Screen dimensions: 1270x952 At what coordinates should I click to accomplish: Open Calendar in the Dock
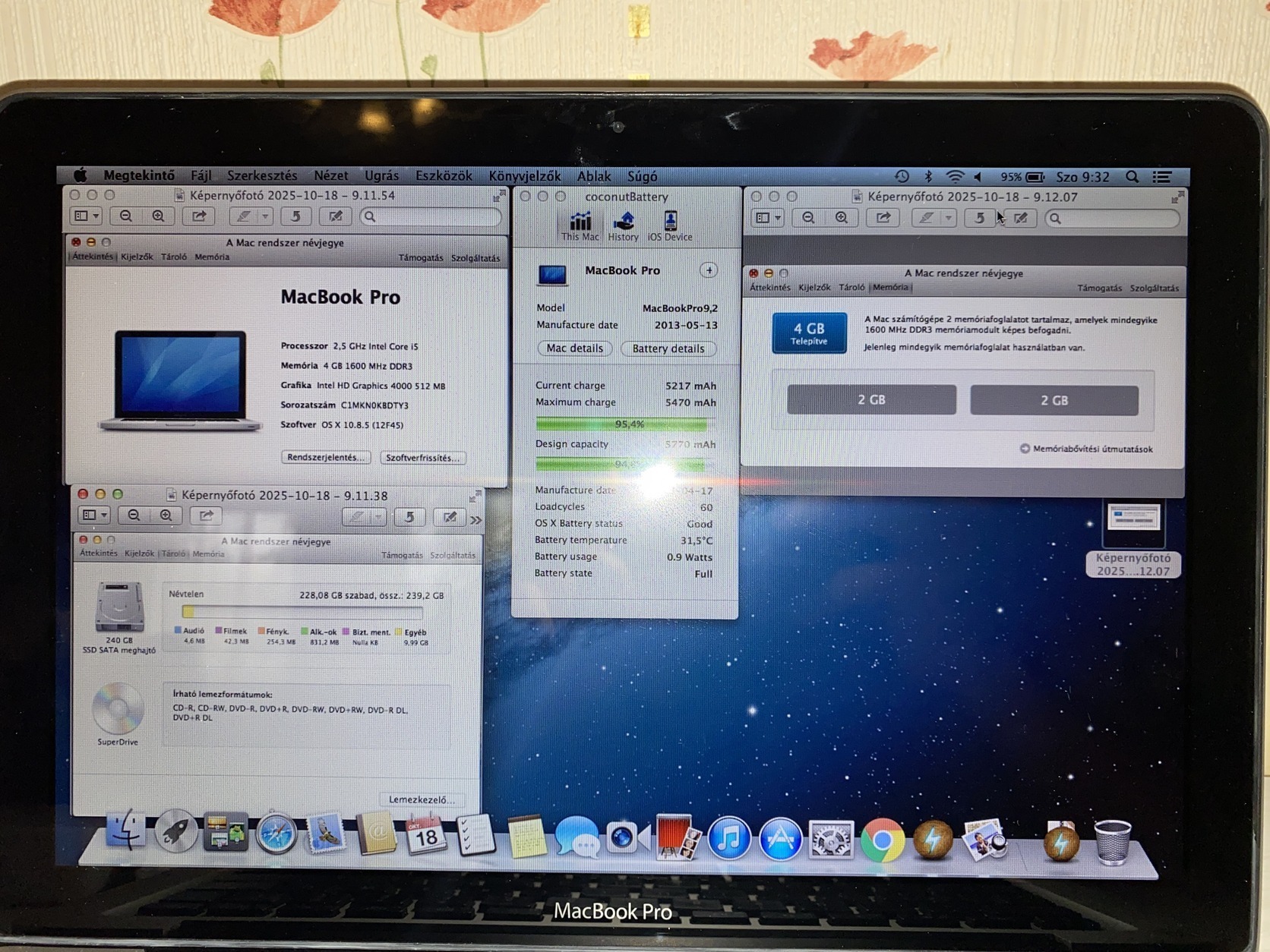425,835
